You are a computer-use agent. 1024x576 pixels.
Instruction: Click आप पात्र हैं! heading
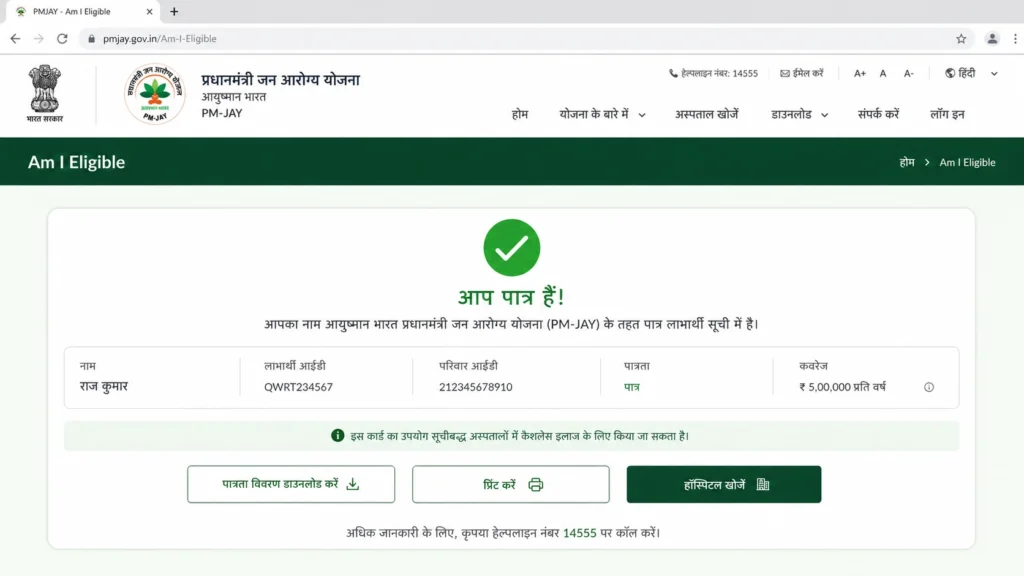click(511, 297)
